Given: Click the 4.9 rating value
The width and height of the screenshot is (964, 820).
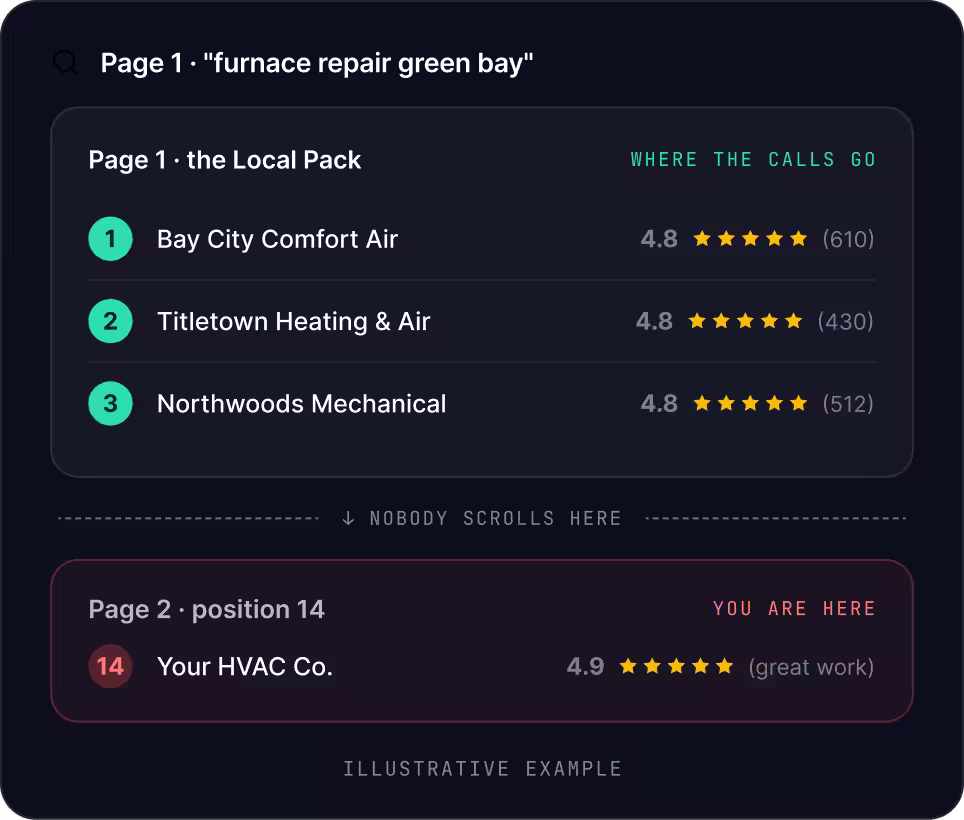Looking at the screenshot, I should point(585,666).
